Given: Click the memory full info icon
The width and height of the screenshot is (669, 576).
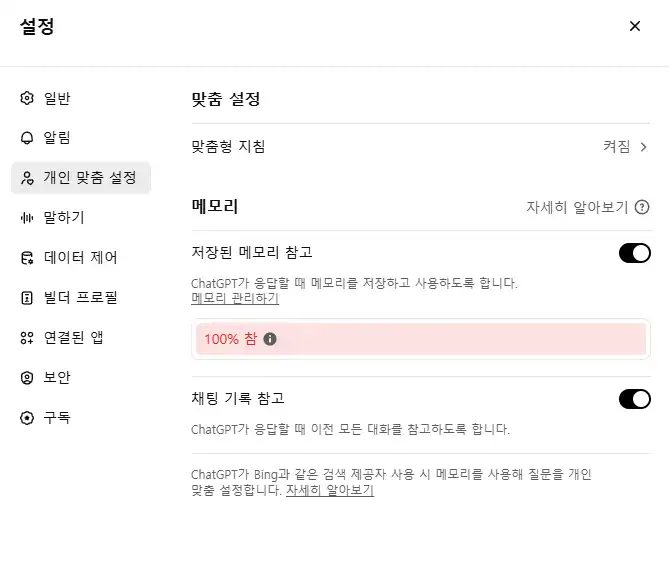Looking at the screenshot, I should click(270, 339).
